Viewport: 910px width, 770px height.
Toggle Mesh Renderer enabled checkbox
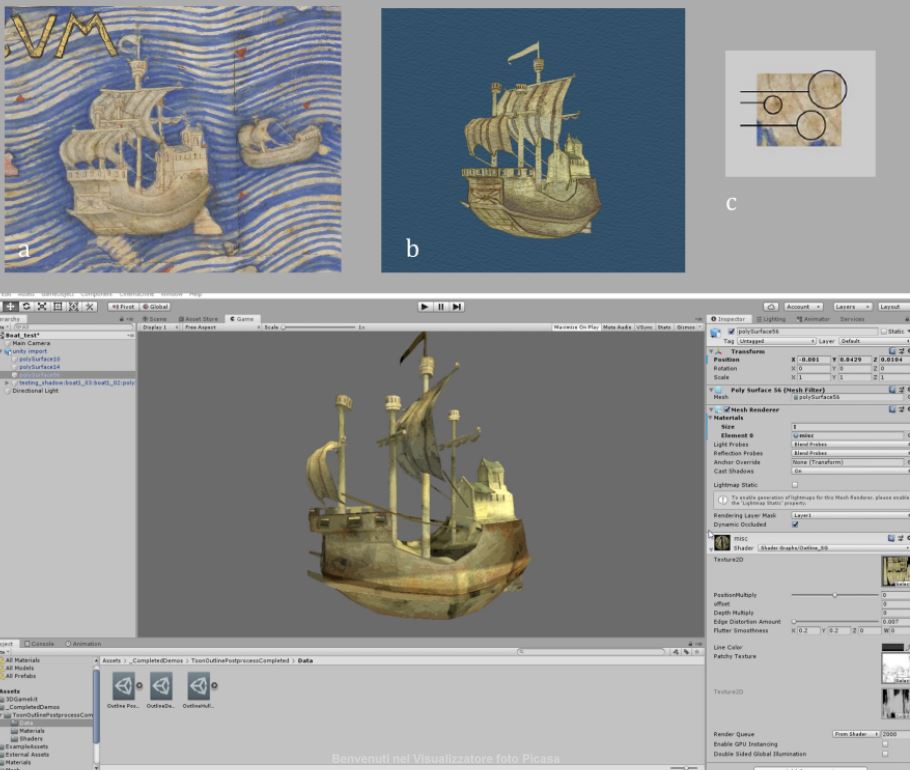(x=726, y=410)
